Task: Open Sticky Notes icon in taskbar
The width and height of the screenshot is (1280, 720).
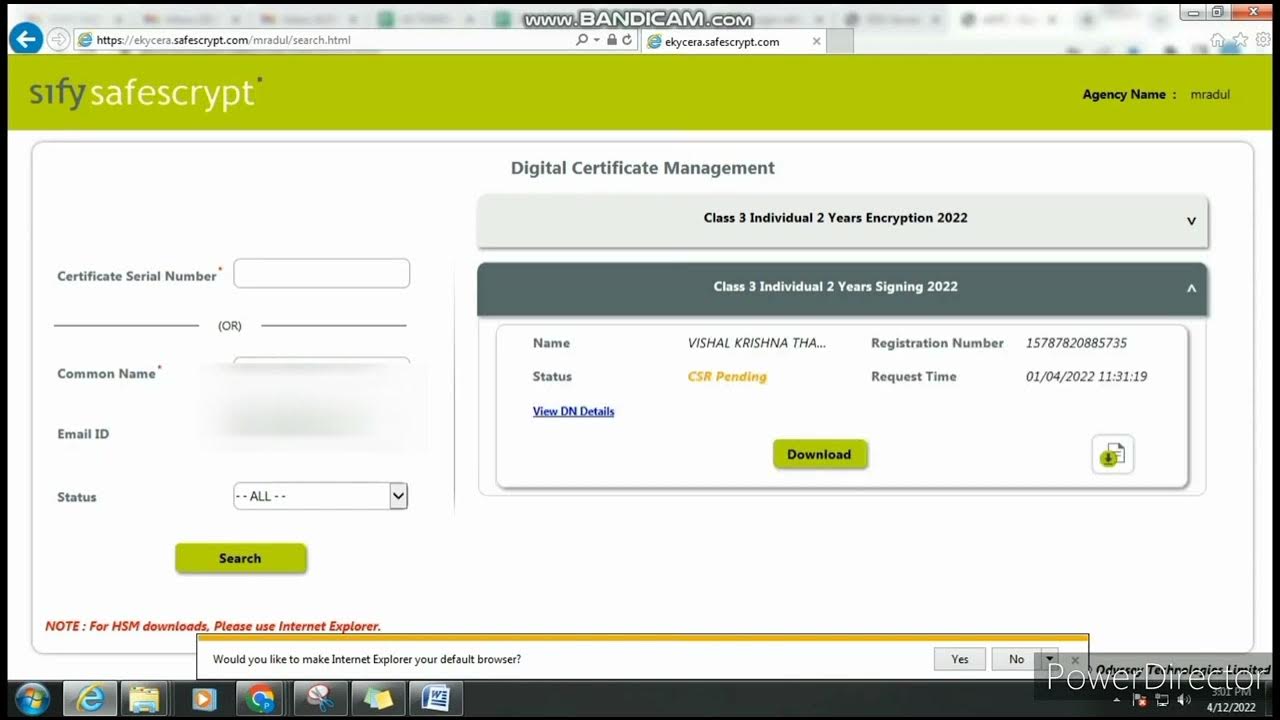Action: coord(378,699)
